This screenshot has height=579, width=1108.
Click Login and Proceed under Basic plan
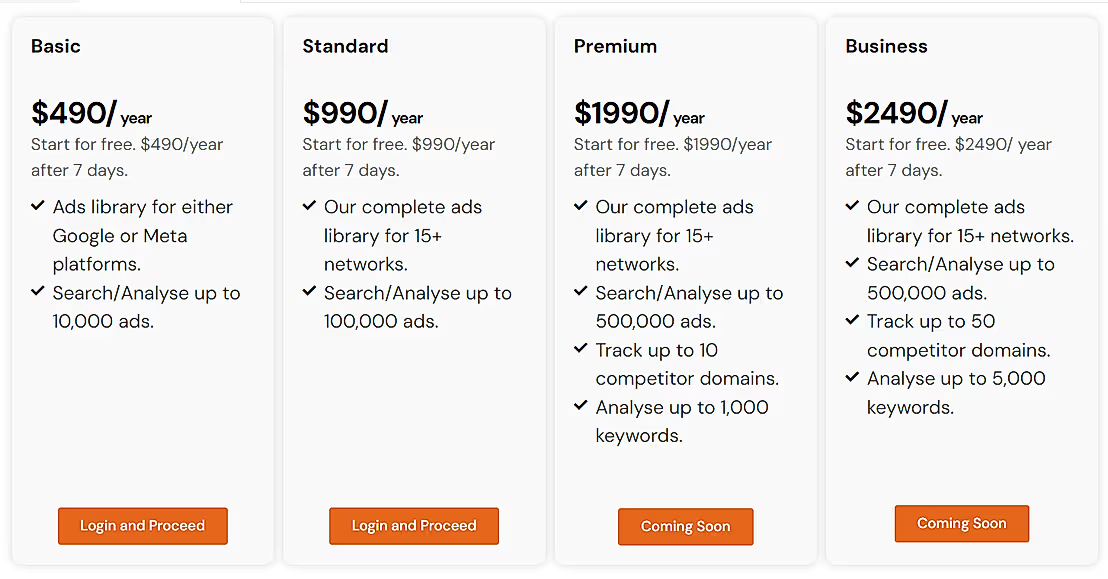click(x=142, y=526)
